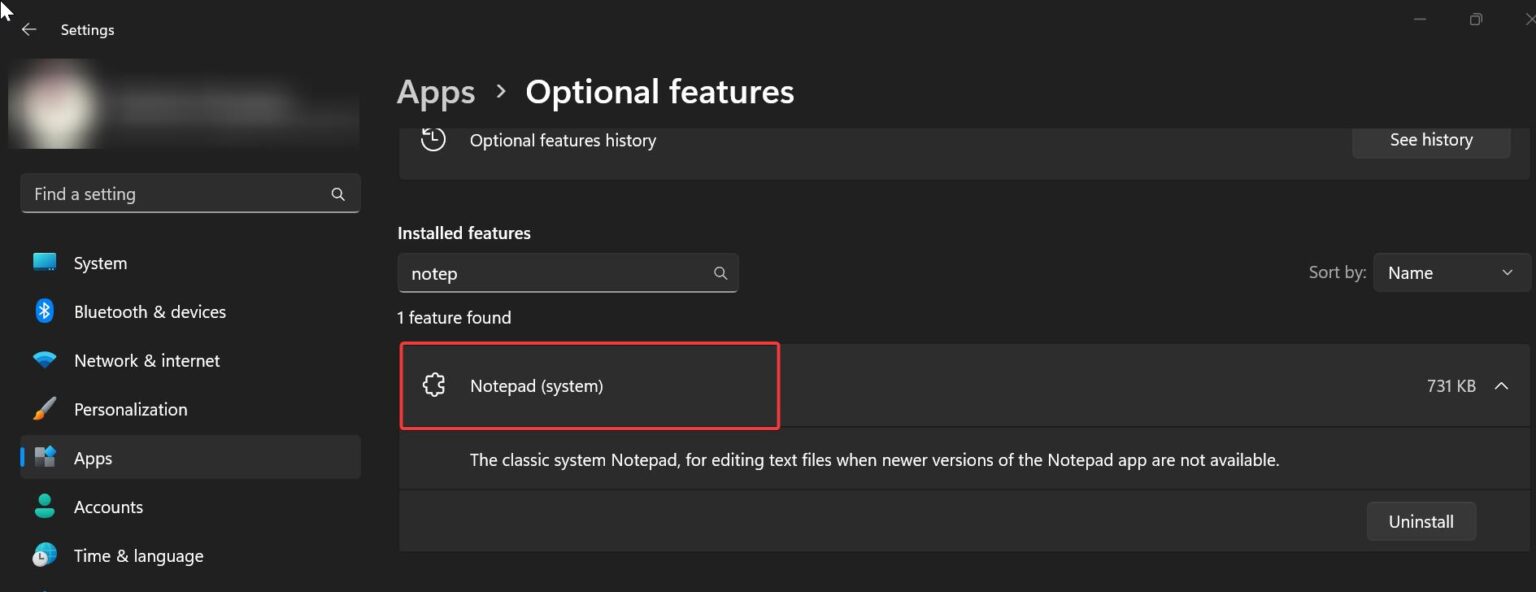The image size is (1536, 592).
Task: Open the Apps breadcrumb link
Action: [436, 91]
